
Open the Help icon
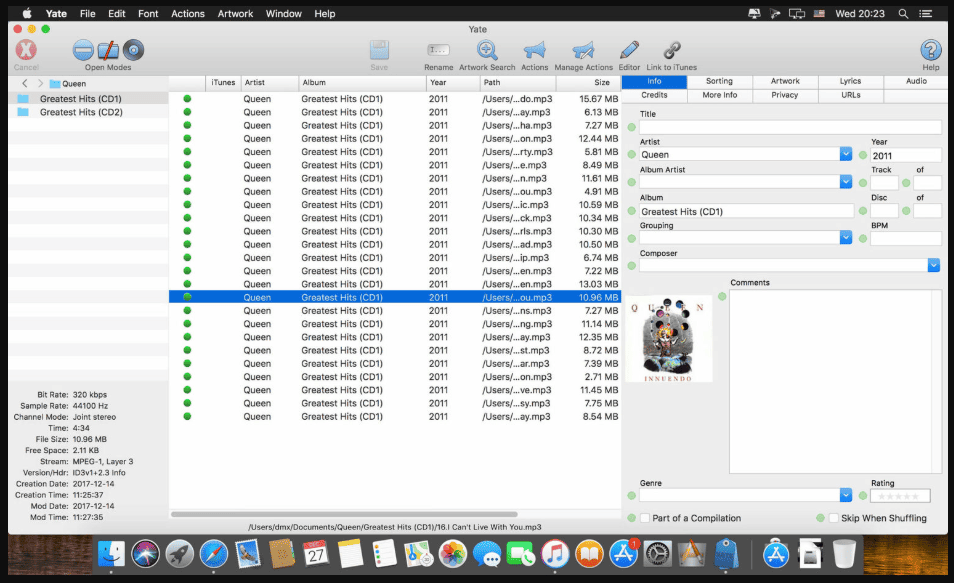pos(930,50)
